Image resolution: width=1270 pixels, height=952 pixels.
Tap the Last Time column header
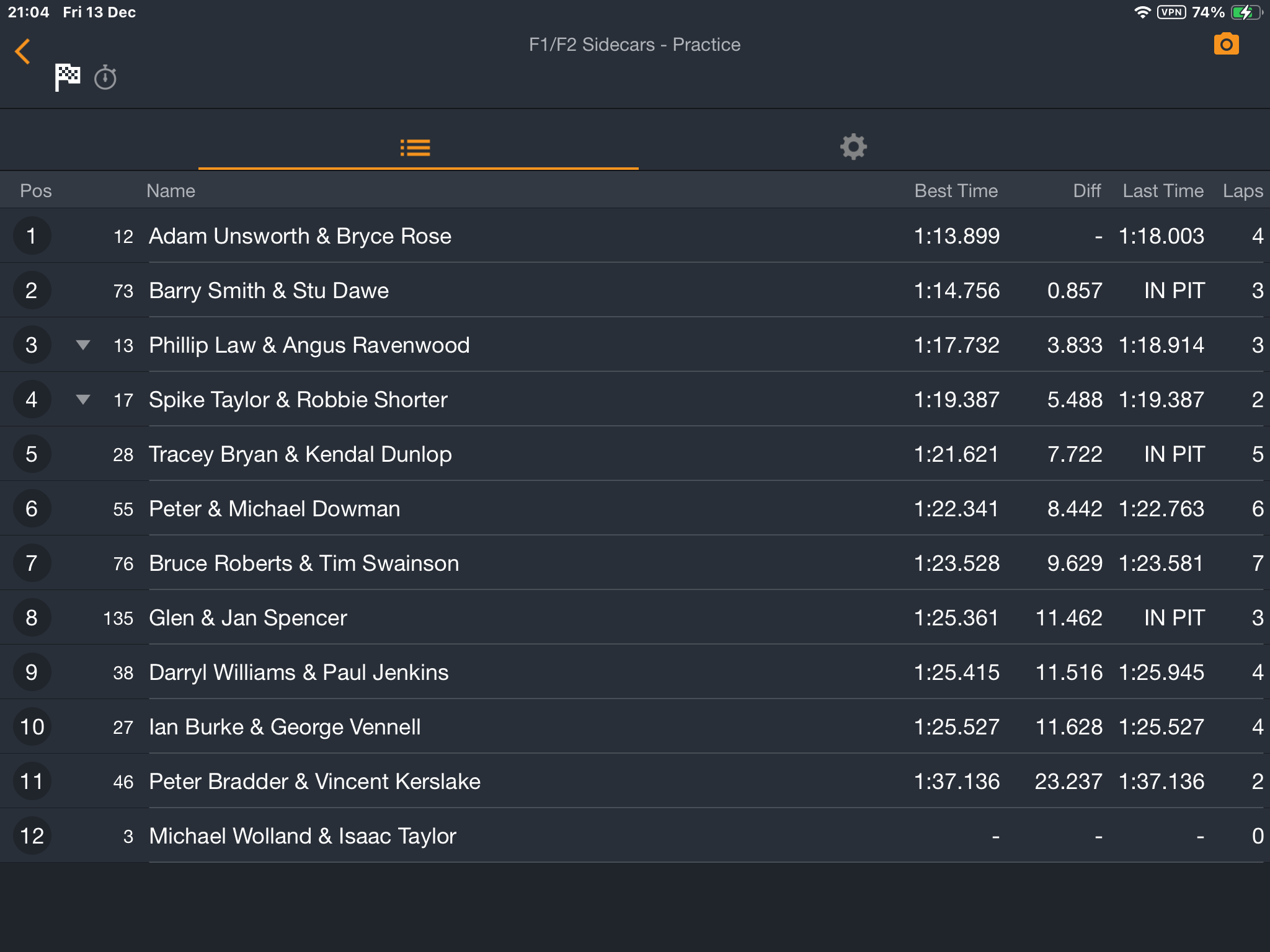point(1163,191)
